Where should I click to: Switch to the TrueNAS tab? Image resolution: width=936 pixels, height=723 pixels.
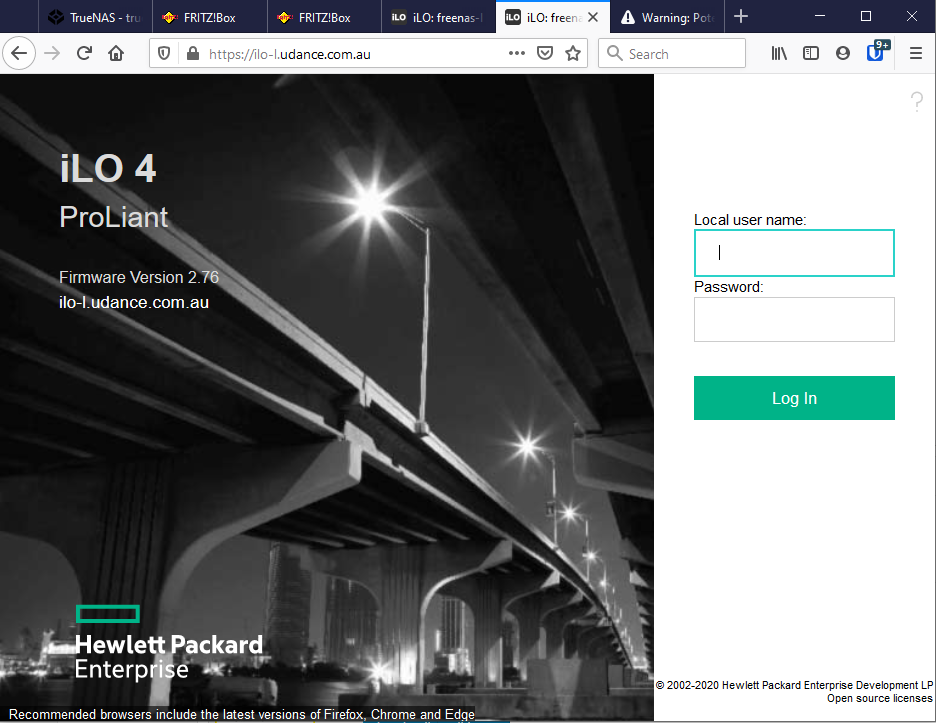coord(96,17)
